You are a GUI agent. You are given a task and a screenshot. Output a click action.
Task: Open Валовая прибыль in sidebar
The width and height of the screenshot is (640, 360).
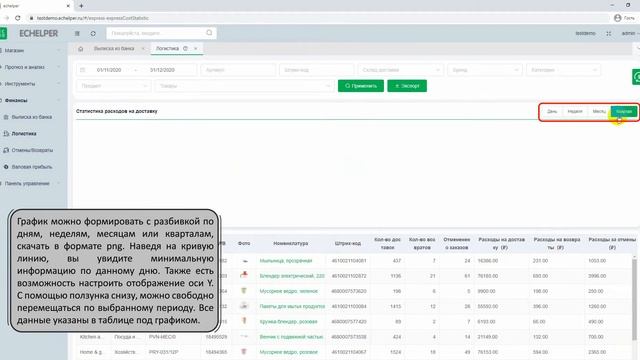pyautogui.click(x=32, y=167)
